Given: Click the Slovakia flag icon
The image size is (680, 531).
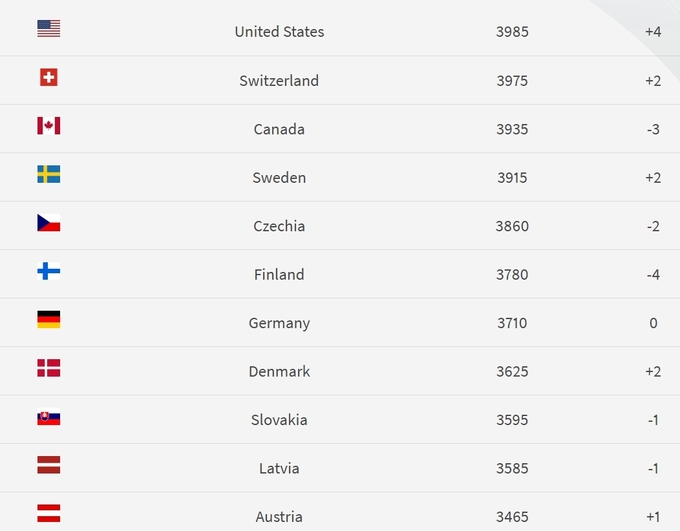Looking at the screenshot, I should 48,417.
